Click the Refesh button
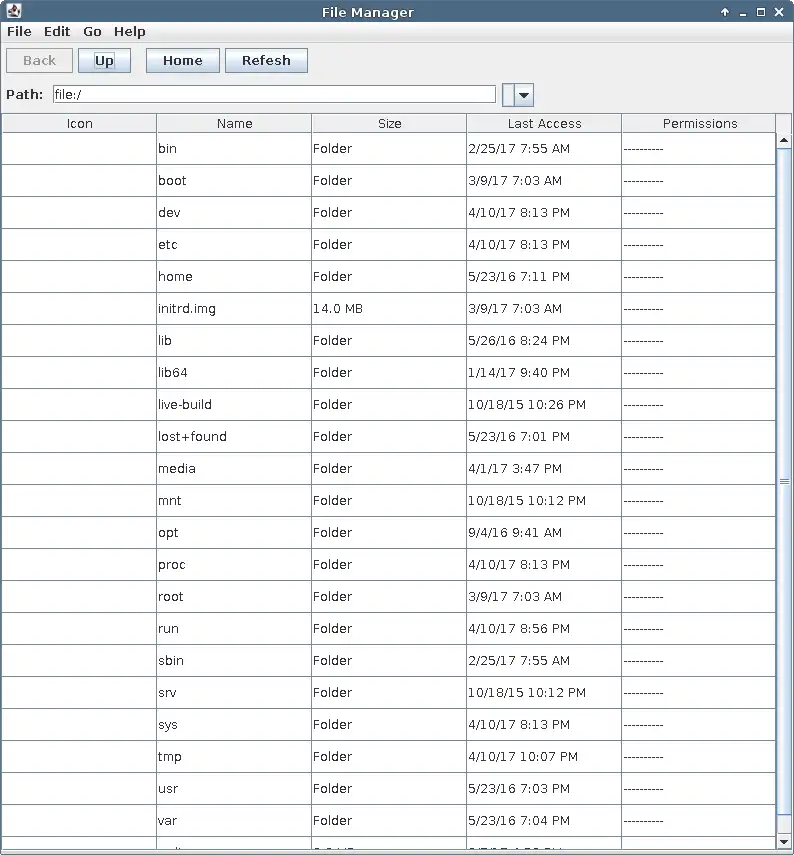Image resolution: width=794 pixels, height=855 pixels. click(x=266, y=61)
